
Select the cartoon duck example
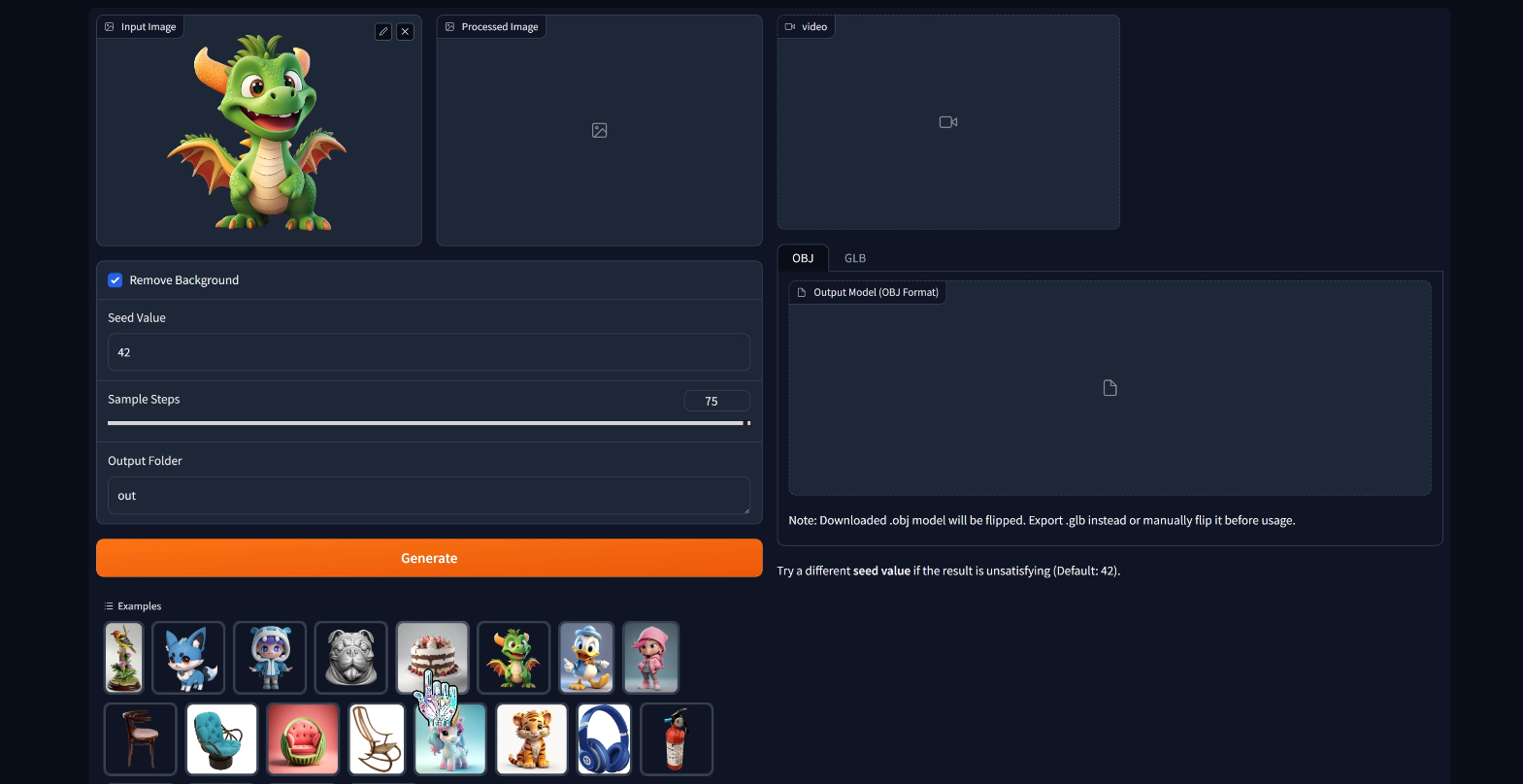coord(587,658)
